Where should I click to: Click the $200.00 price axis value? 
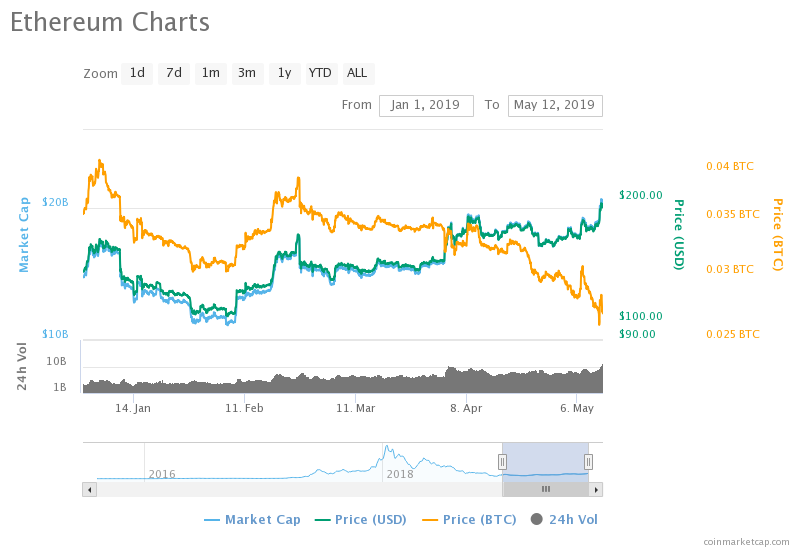click(x=641, y=195)
